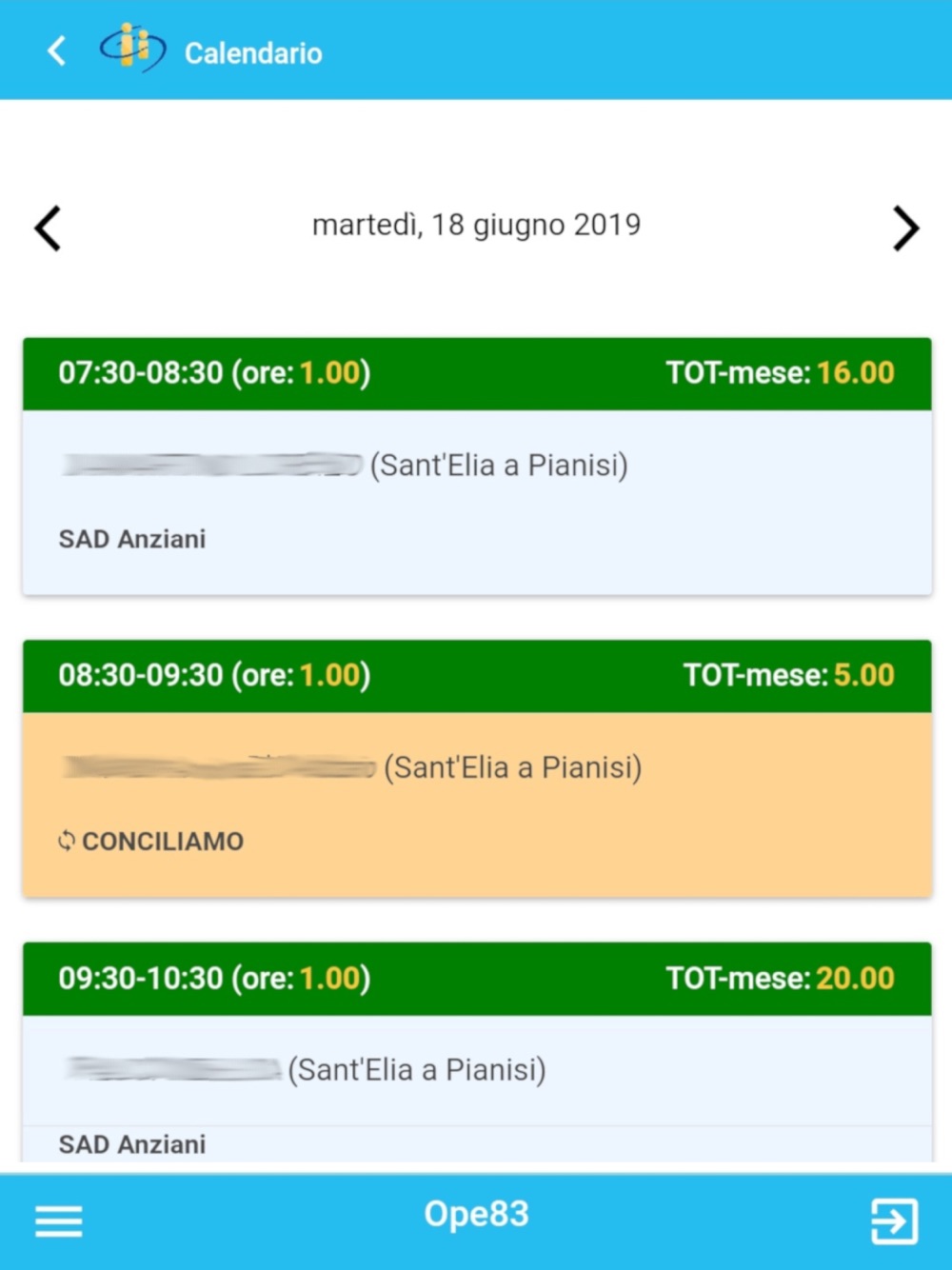Select first Sant'Elia a Pianisi entry
Viewport: 952px width, 1270px height.
point(499,466)
